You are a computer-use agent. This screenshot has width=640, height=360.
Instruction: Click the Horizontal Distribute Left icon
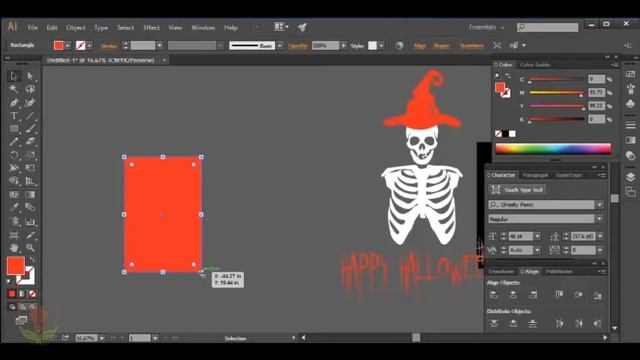pos(559,323)
